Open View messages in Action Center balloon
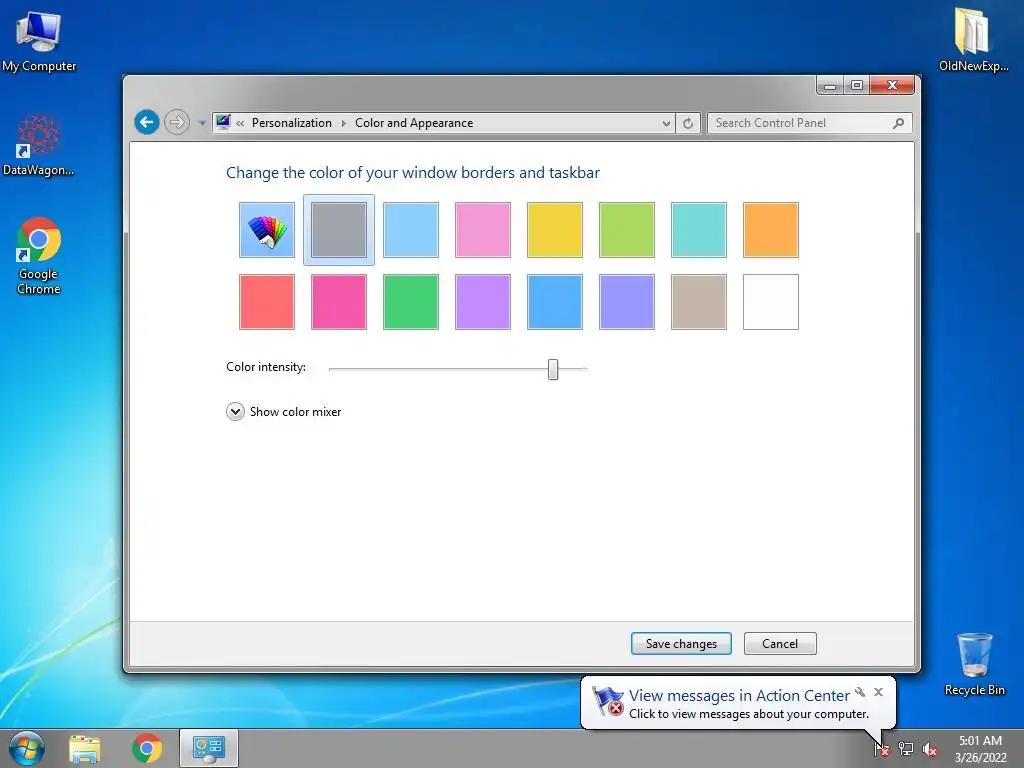 click(739, 696)
